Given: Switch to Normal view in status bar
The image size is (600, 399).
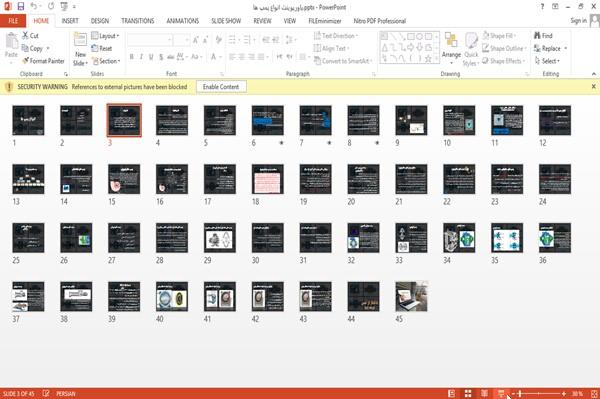Looking at the screenshot, I should pos(452,393).
